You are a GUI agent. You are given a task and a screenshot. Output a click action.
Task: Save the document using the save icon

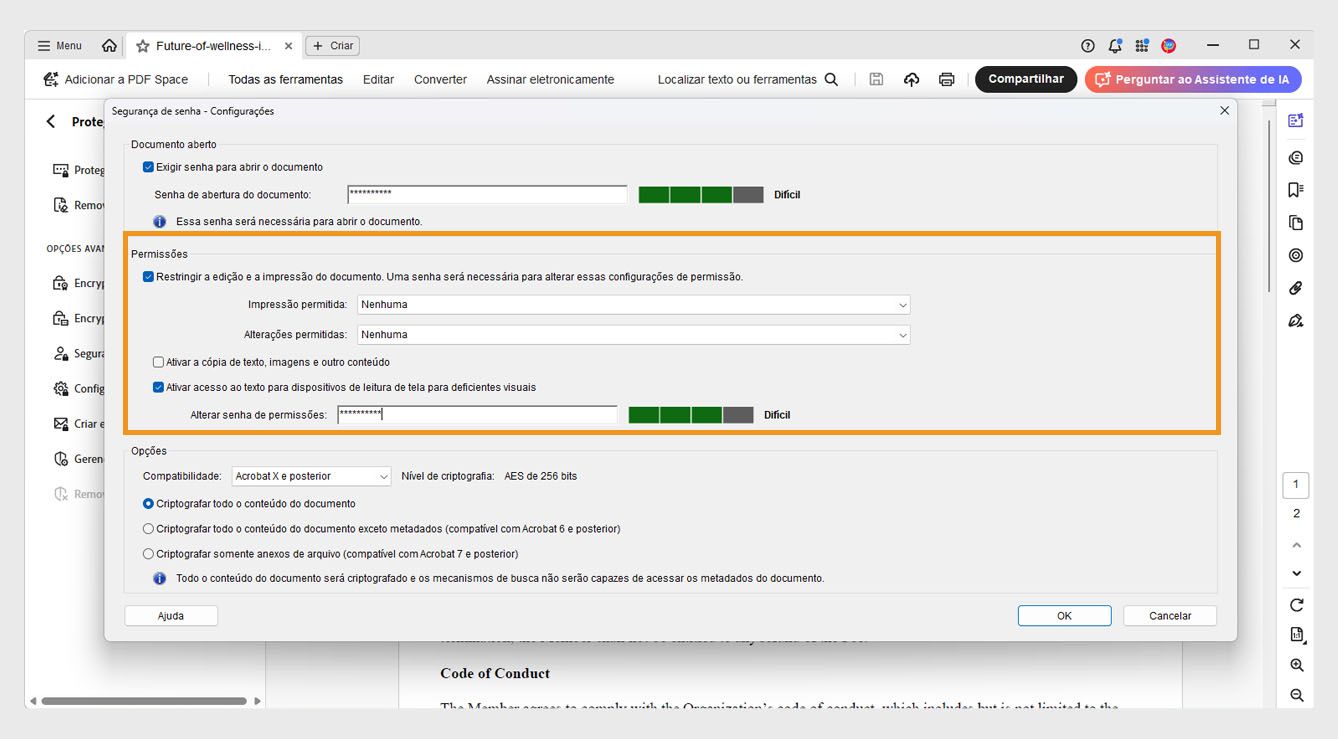click(875, 79)
